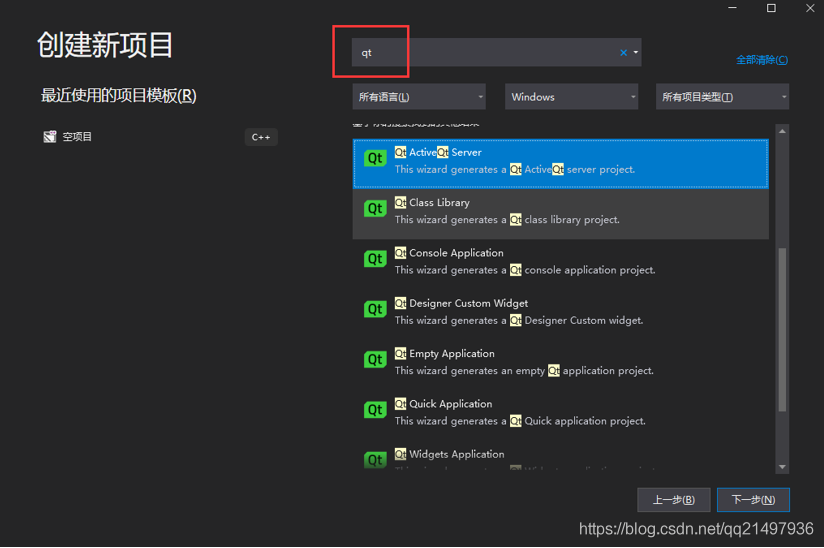
Task: Click the template list scroll up arrow
Action: [782, 131]
